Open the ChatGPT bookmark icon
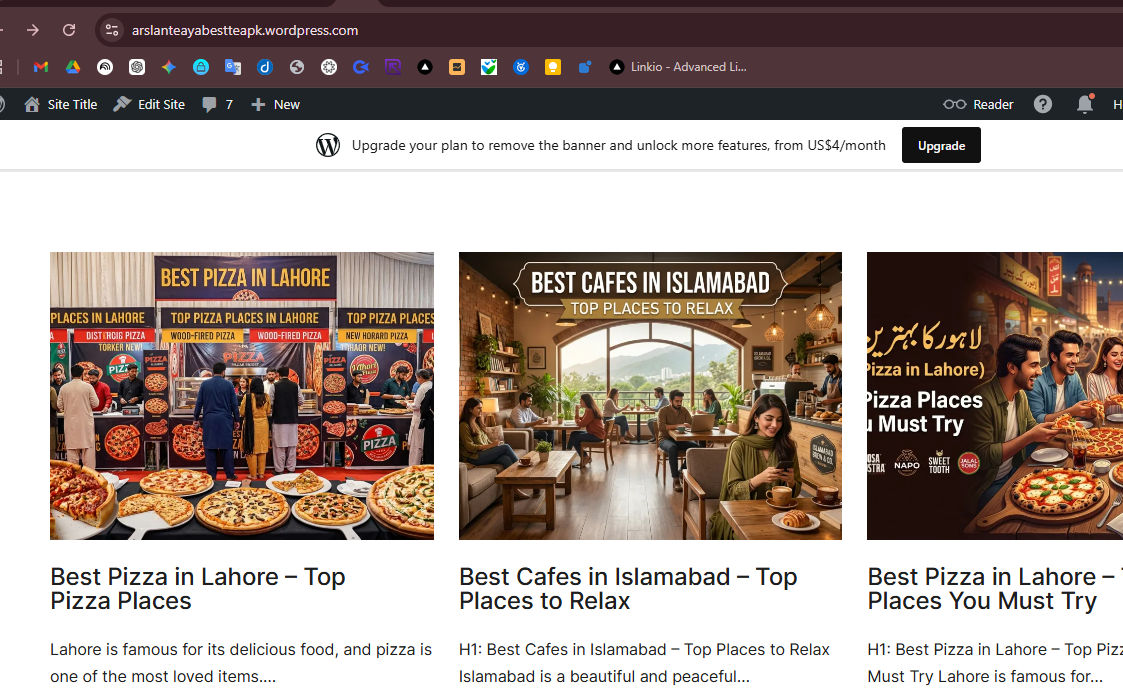Image resolution: width=1123 pixels, height=695 pixels. pyautogui.click(x=137, y=67)
